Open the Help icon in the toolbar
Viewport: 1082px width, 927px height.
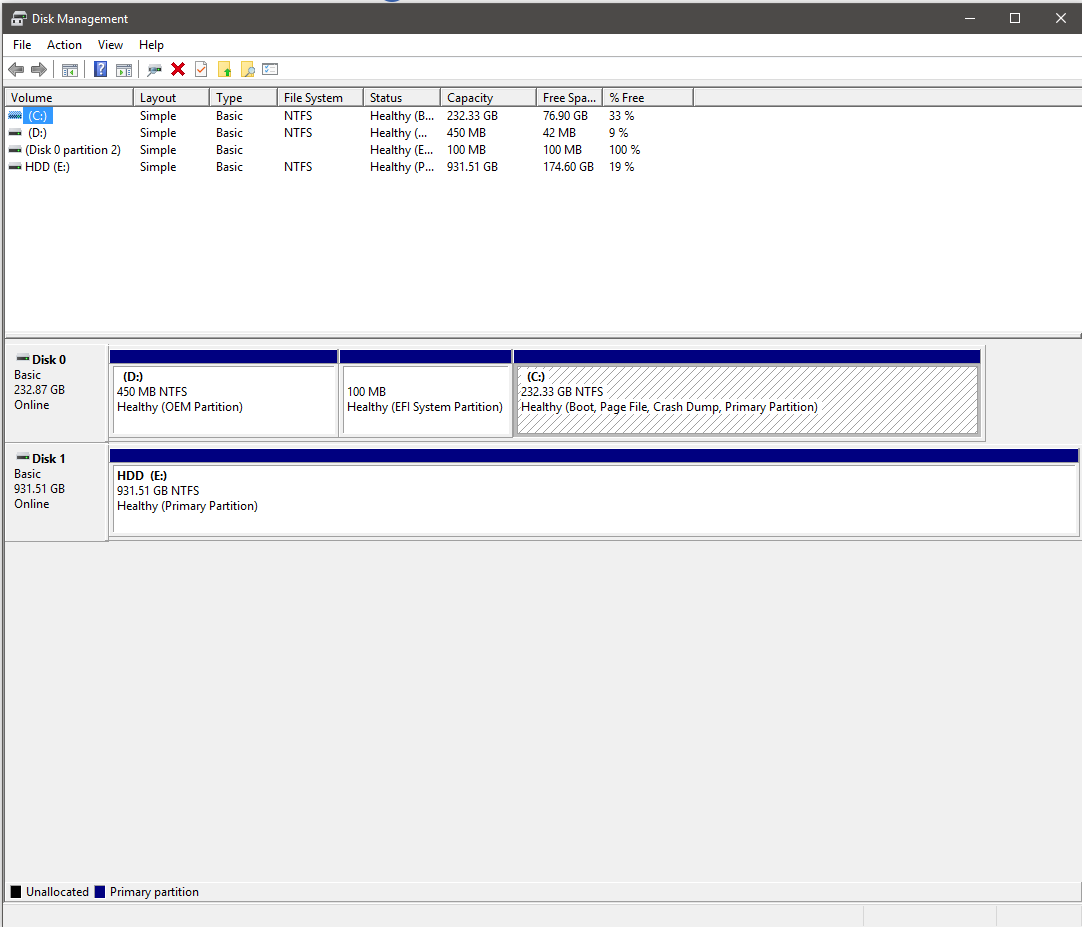coord(100,69)
